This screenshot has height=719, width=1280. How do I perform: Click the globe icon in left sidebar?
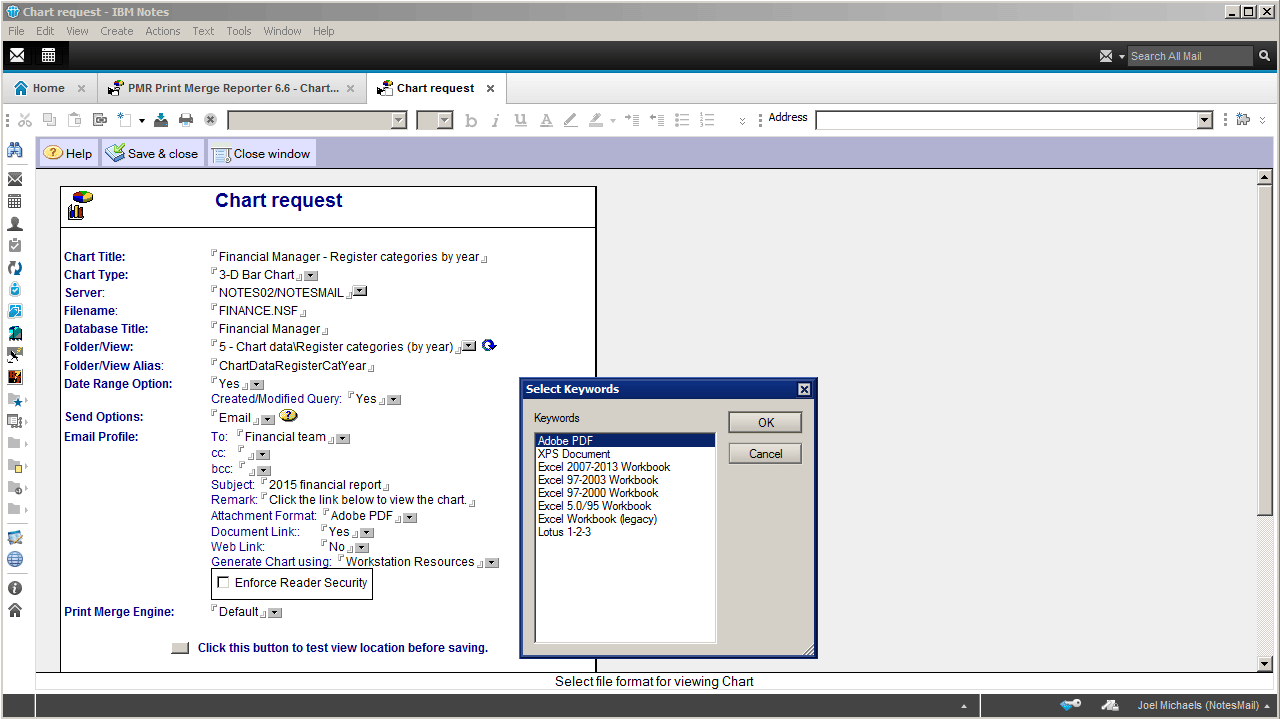pyautogui.click(x=15, y=559)
